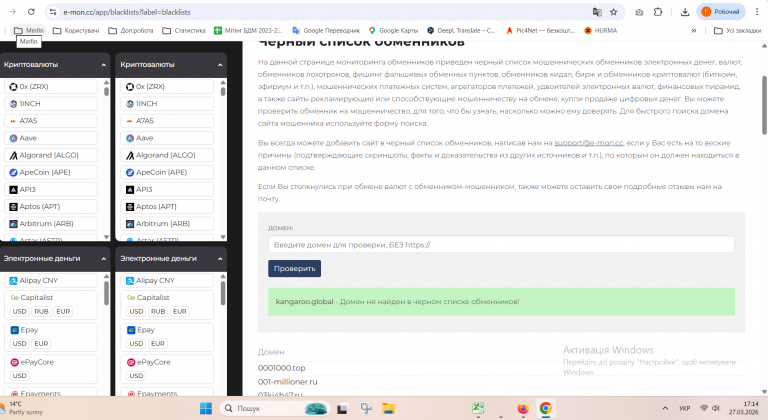Select API3 in the right crypto list

click(x=168, y=189)
